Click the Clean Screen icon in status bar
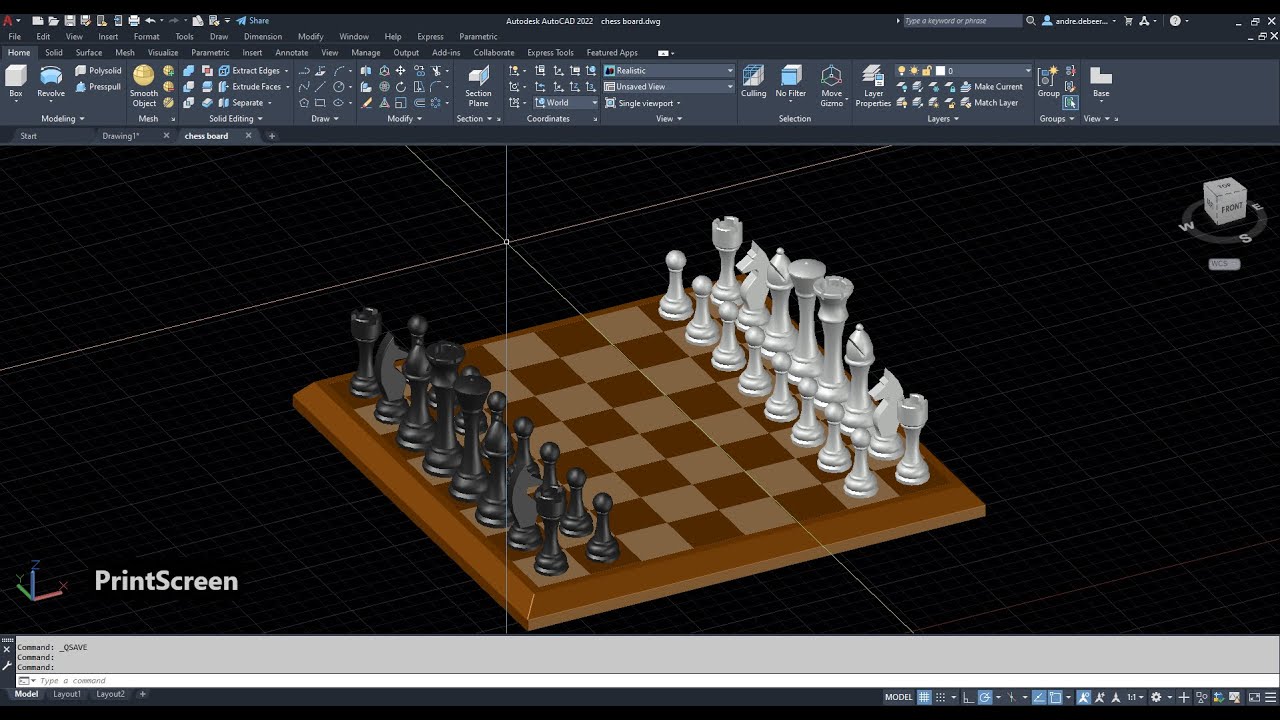 pos(1254,697)
